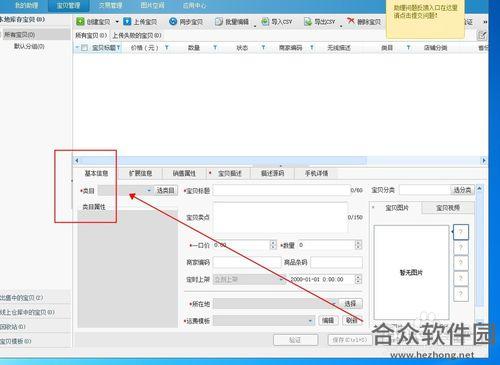Click the edit icon at far right of list tabs

coord(482,35)
